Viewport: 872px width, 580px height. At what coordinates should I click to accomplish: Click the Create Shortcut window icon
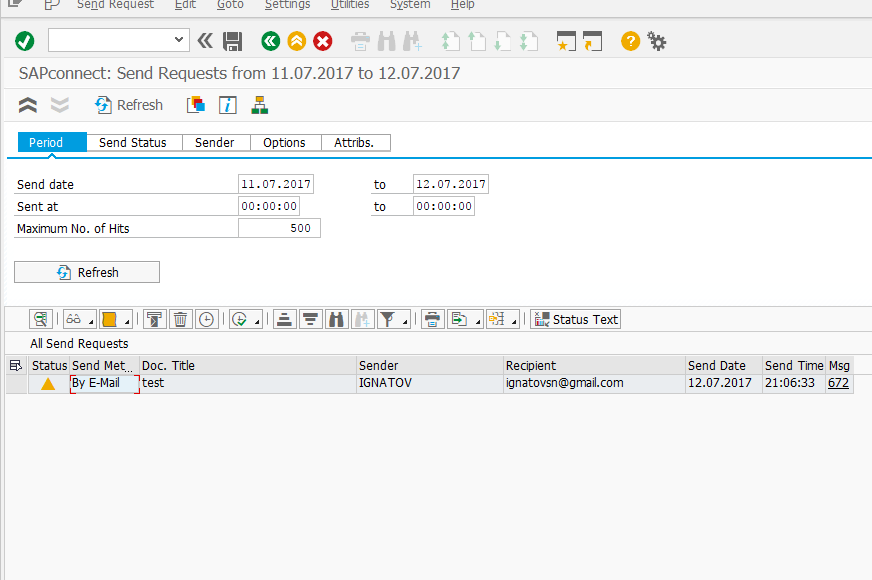(592, 41)
